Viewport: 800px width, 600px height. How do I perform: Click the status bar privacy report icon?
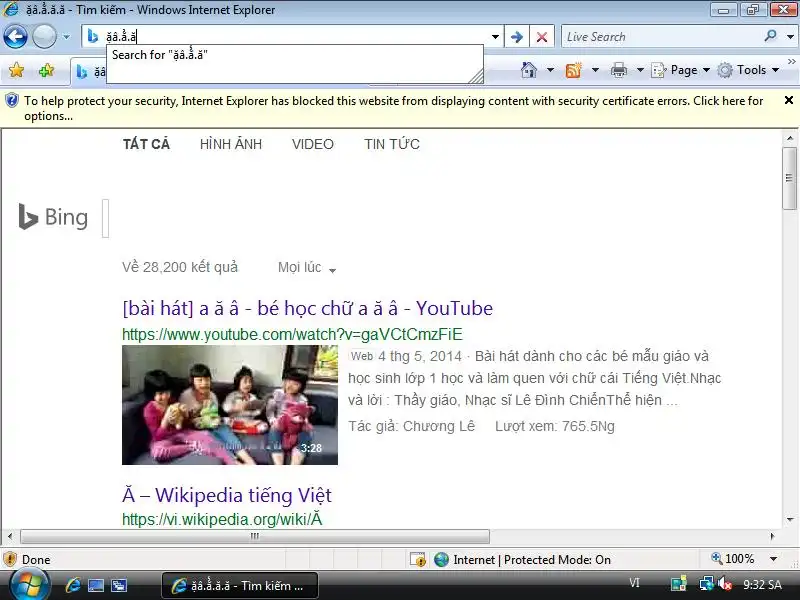418,560
